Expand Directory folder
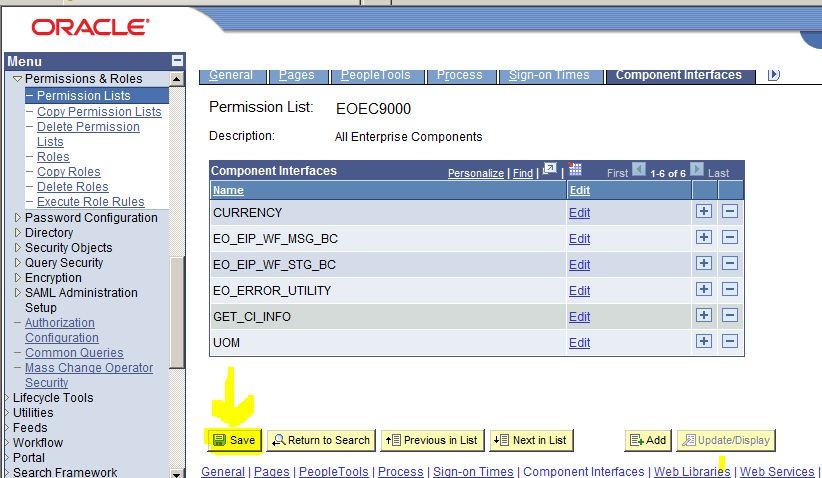 coord(17,232)
